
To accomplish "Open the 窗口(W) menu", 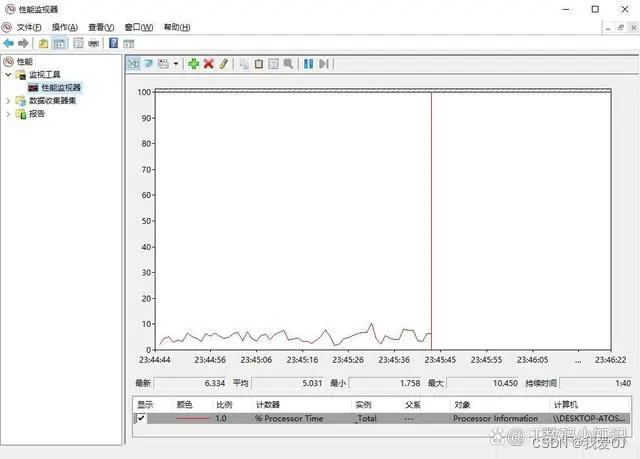I will (139, 27).
